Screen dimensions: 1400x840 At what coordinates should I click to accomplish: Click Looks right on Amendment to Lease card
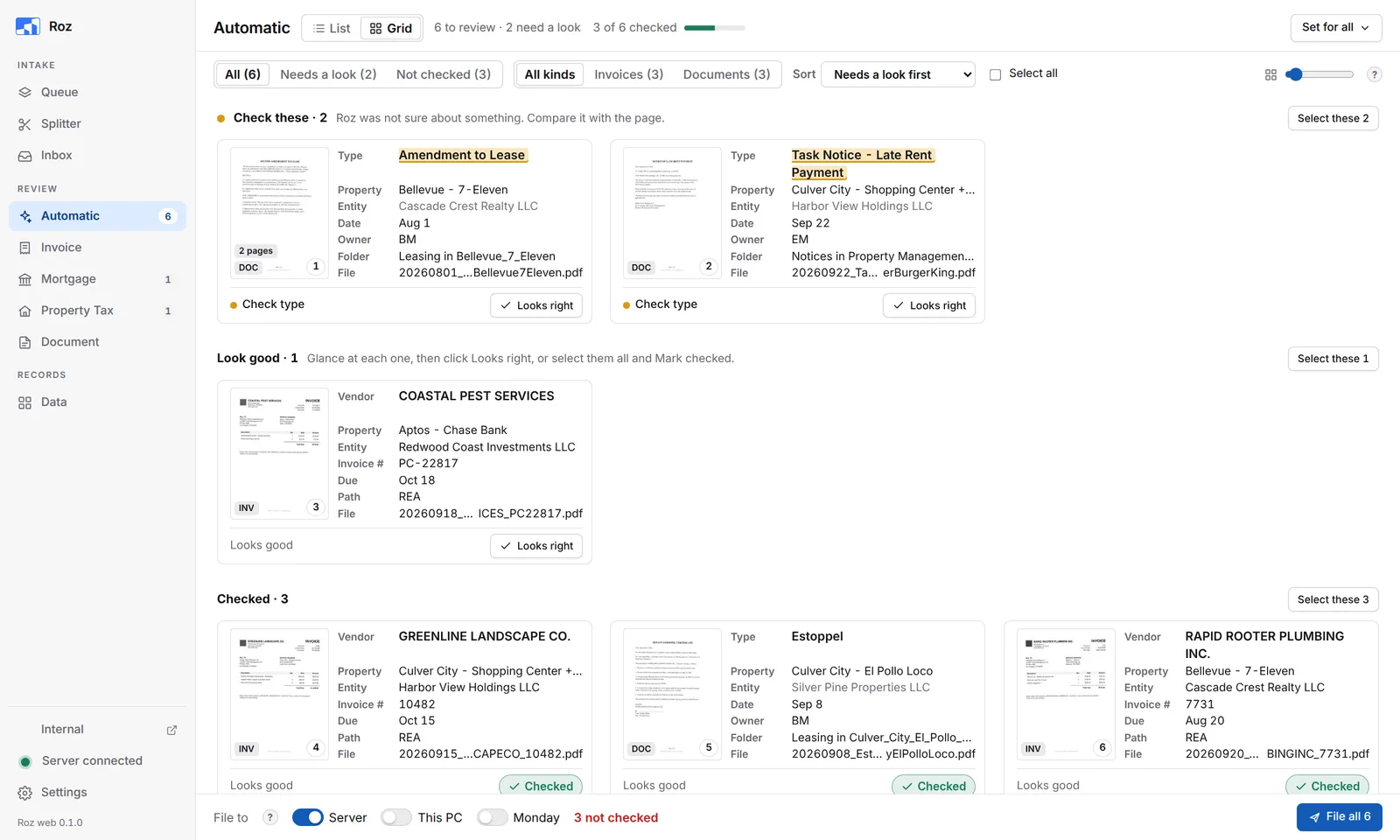(536, 305)
